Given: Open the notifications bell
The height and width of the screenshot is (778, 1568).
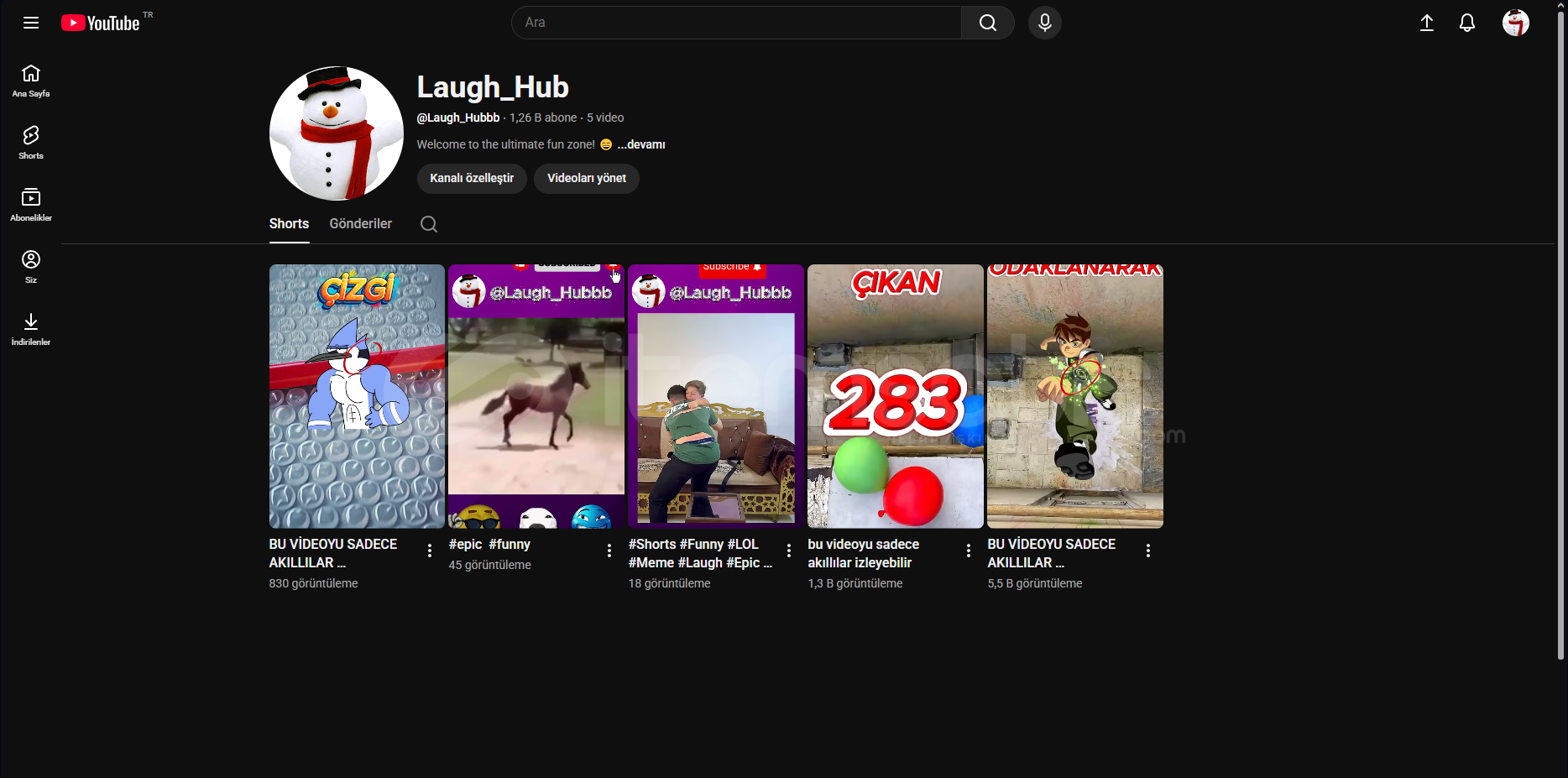Looking at the screenshot, I should (x=1466, y=23).
